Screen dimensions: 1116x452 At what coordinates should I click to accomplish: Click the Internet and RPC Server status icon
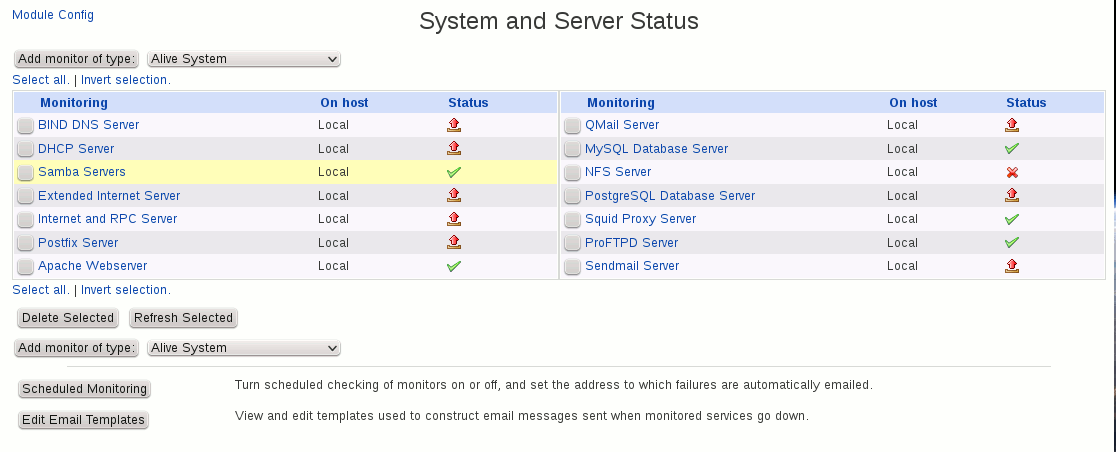(454, 219)
